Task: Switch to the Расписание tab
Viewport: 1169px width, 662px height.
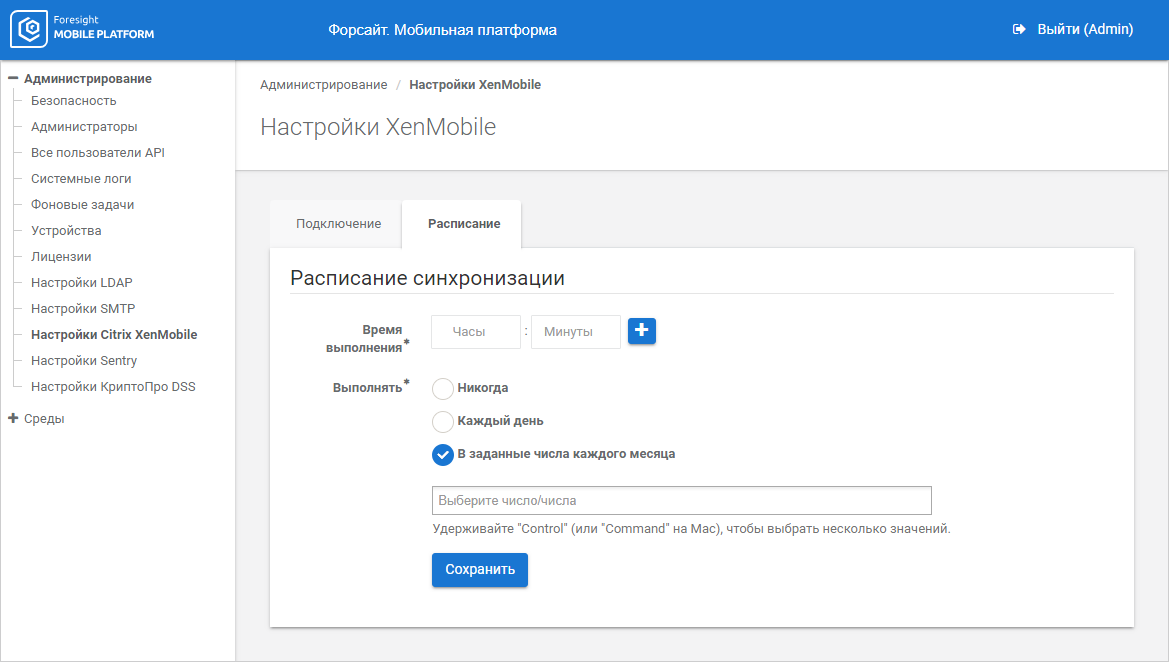Action: (x=464, y=224)
